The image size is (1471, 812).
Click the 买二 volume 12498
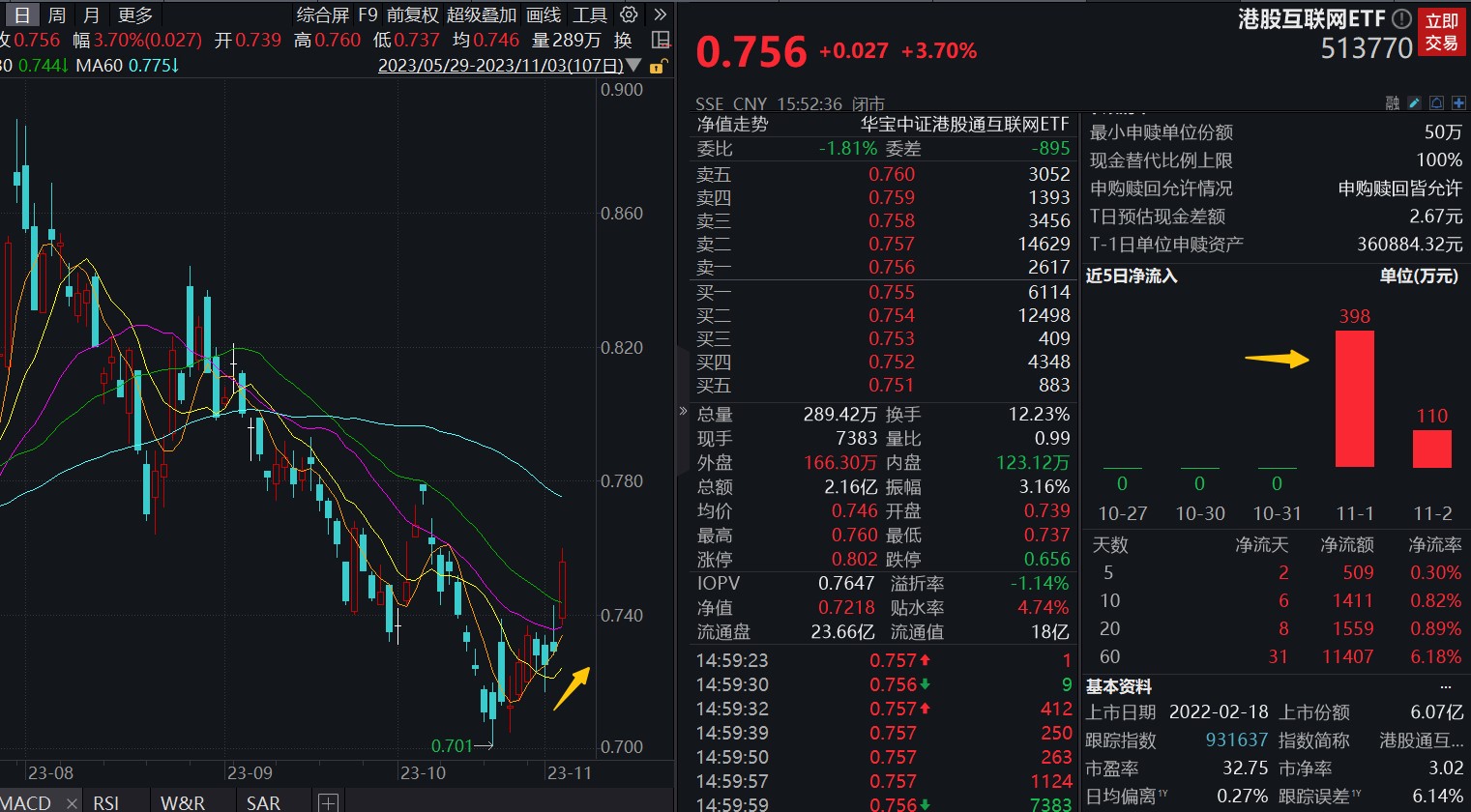pyautogui.click(x=1044, y=315)
